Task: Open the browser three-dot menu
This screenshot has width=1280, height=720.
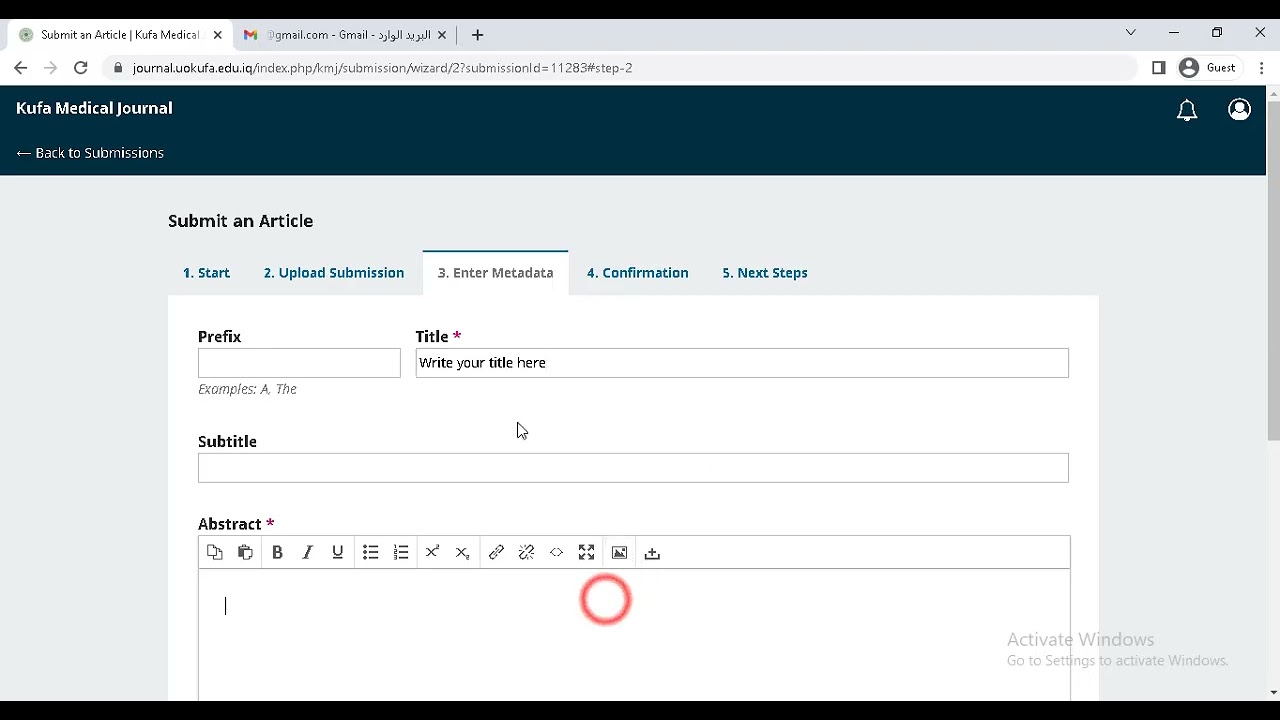Action: pyautogui.click(x=1261, y=68)
